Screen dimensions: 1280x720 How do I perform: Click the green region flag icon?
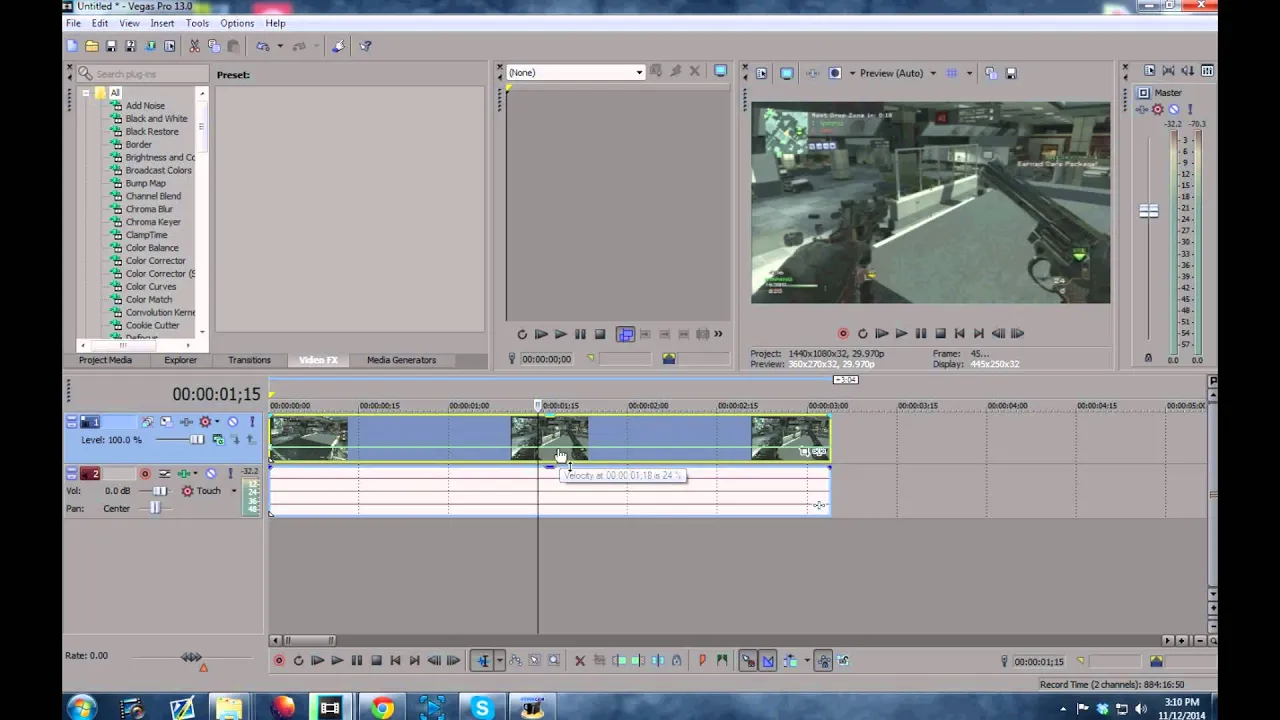click(721, 661)
